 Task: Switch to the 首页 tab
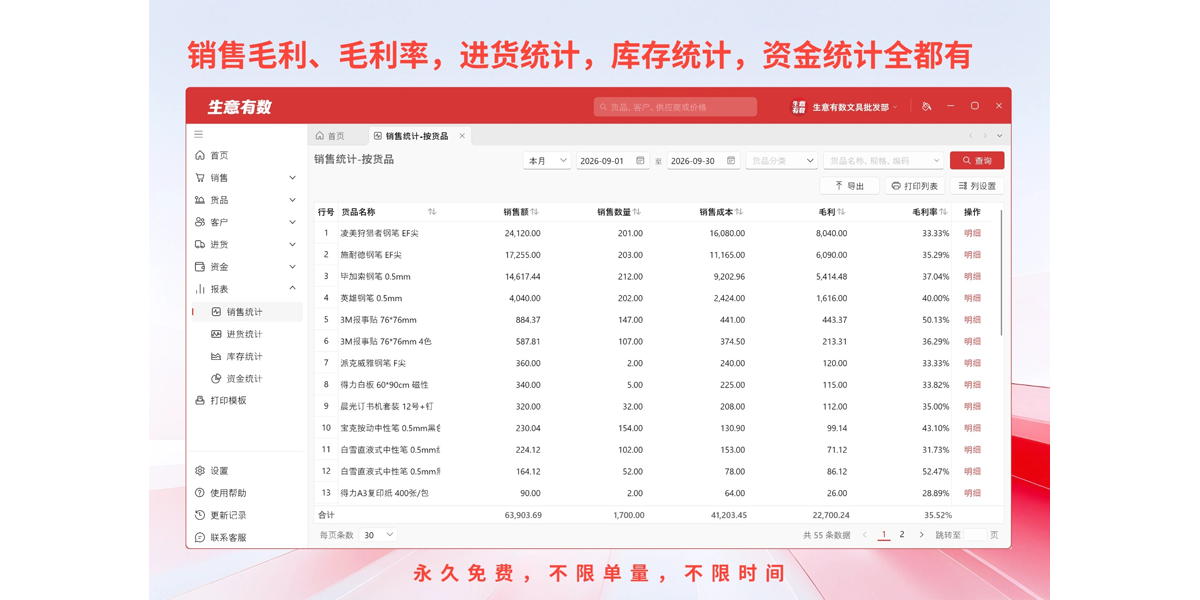click(331, 136)
